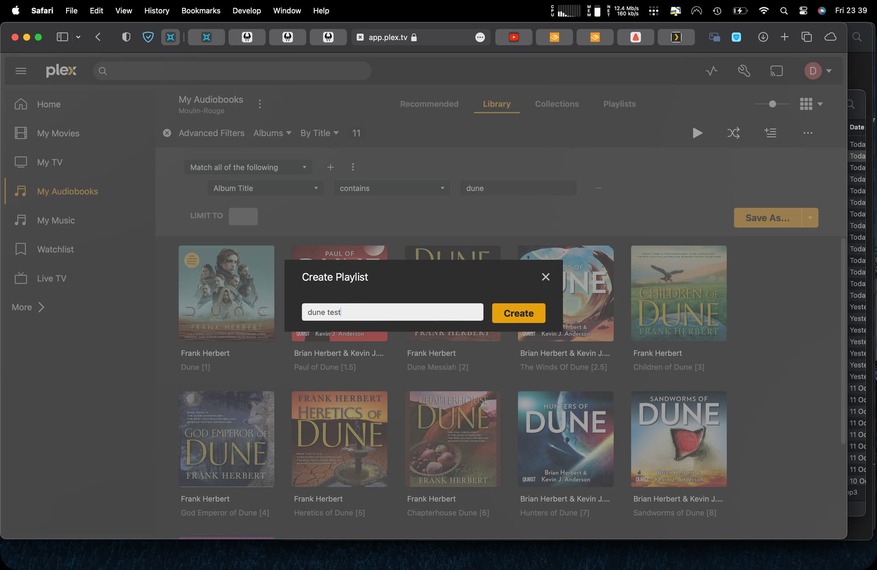Click Dune Messiah [2] title

click(x=437, y=367)
